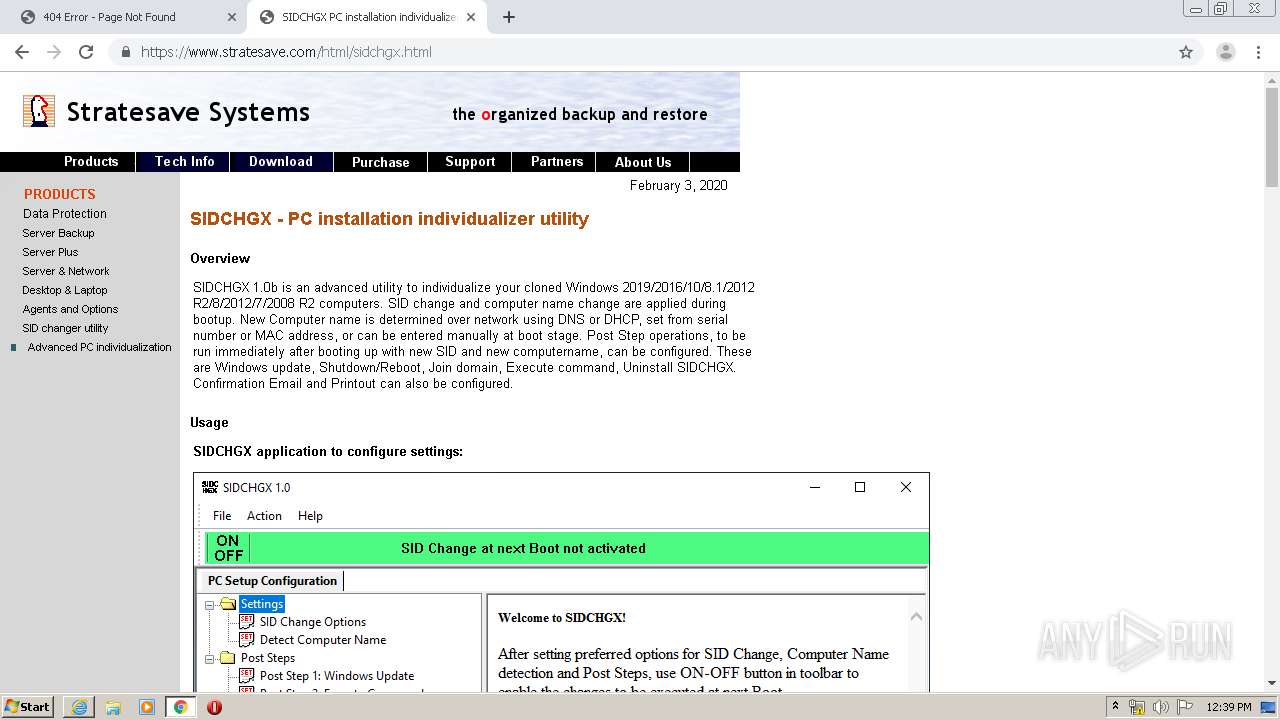Go back with browser back arrow
The width and height of the screenshot is (1280, 720).
[22, 52]
